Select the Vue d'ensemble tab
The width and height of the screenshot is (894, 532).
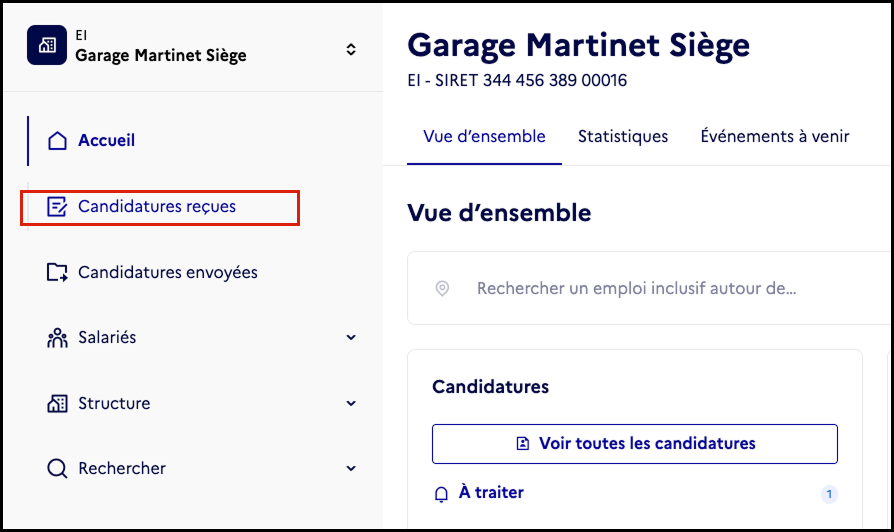(484, 137)
